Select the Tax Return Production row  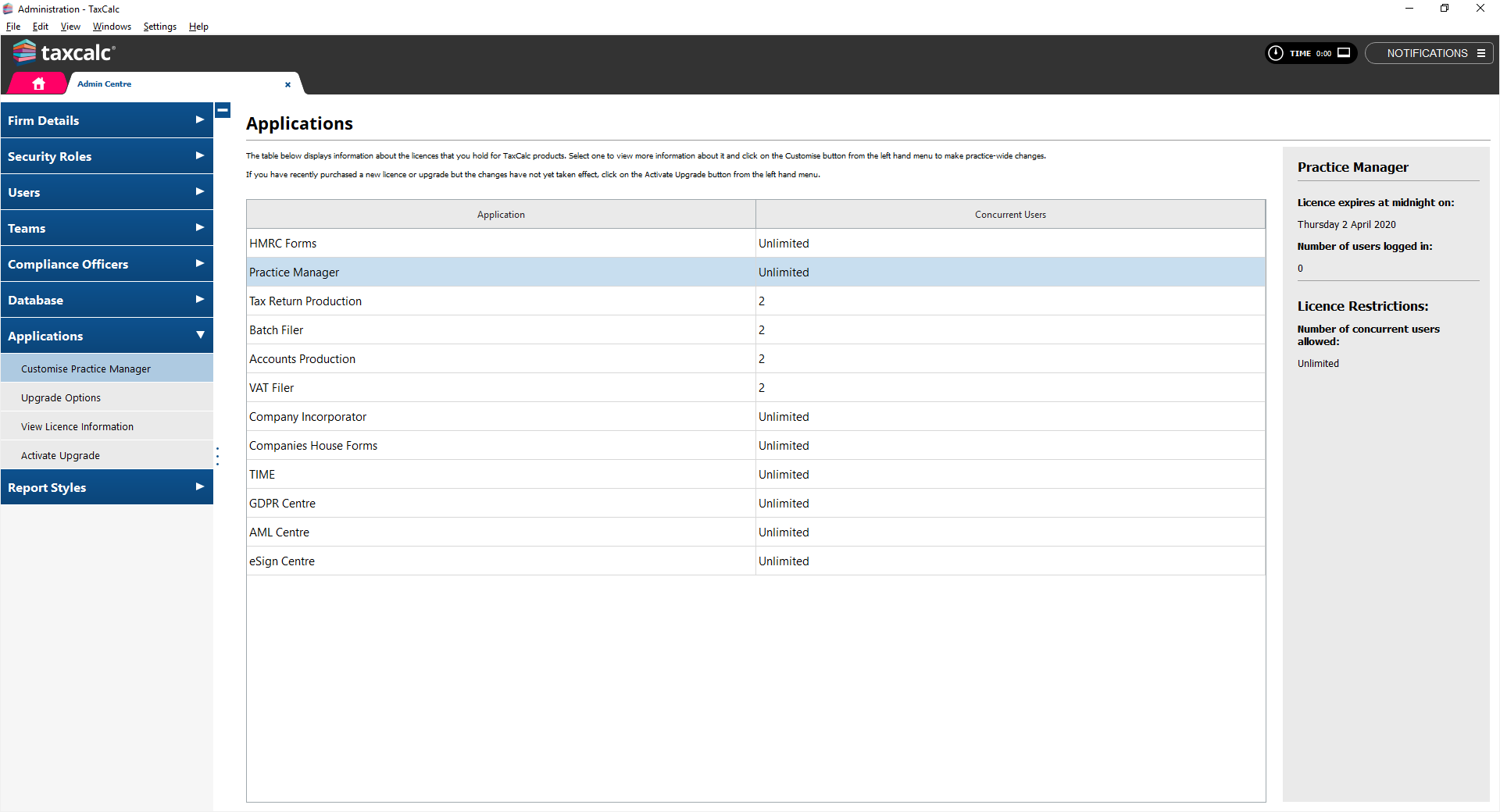tap(500, 301)
